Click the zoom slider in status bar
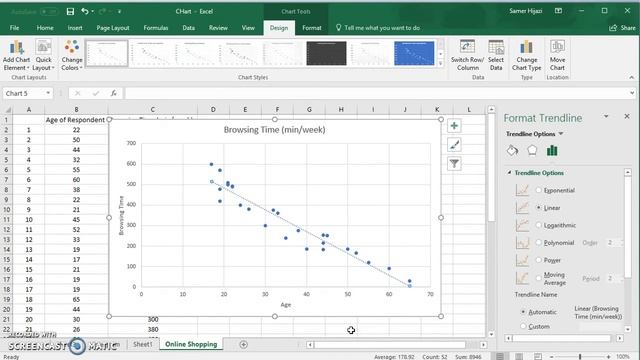 pyautogui.click(x=580, y=356)
